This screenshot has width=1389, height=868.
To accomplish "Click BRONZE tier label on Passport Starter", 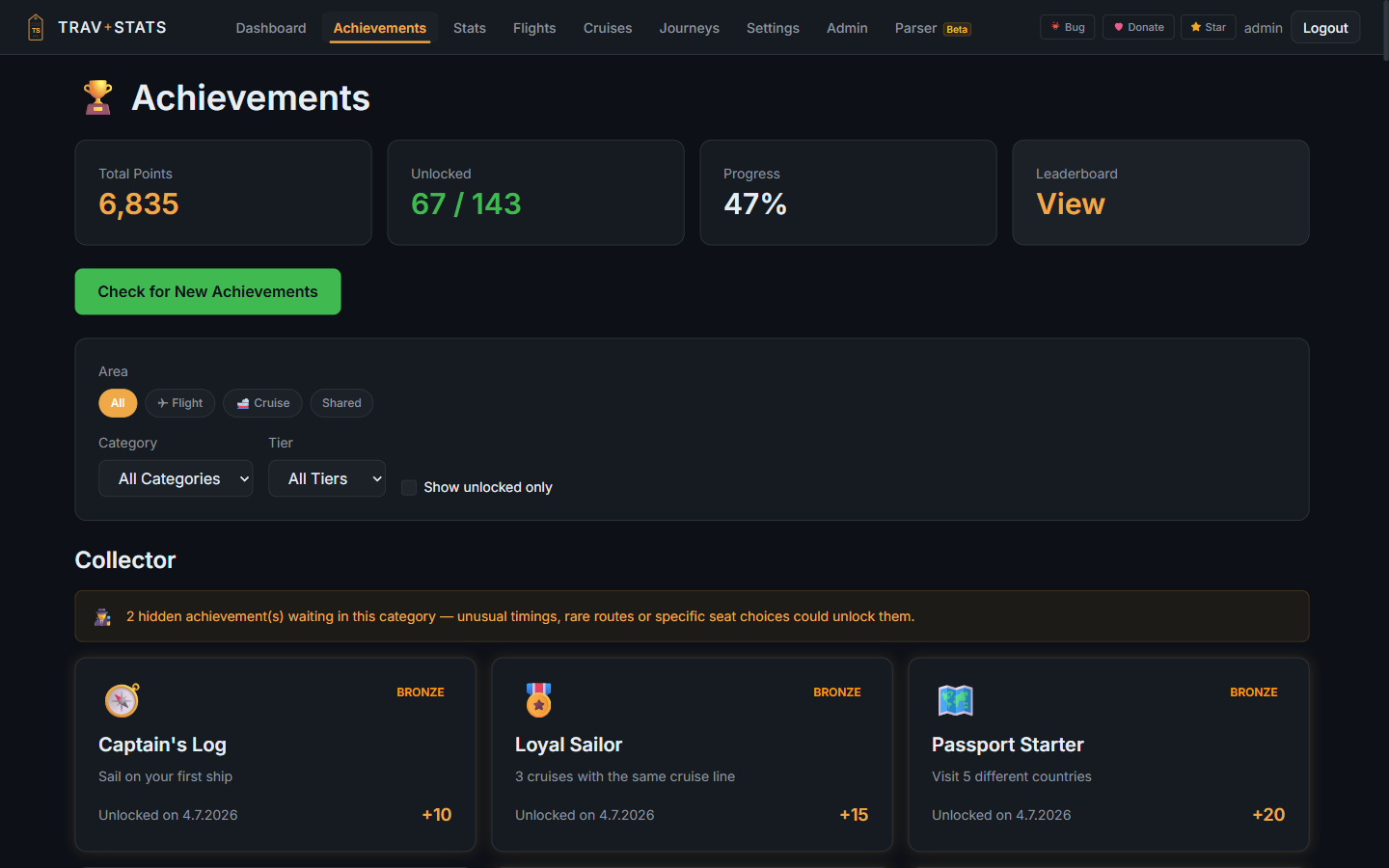I will pos(1254,692).
